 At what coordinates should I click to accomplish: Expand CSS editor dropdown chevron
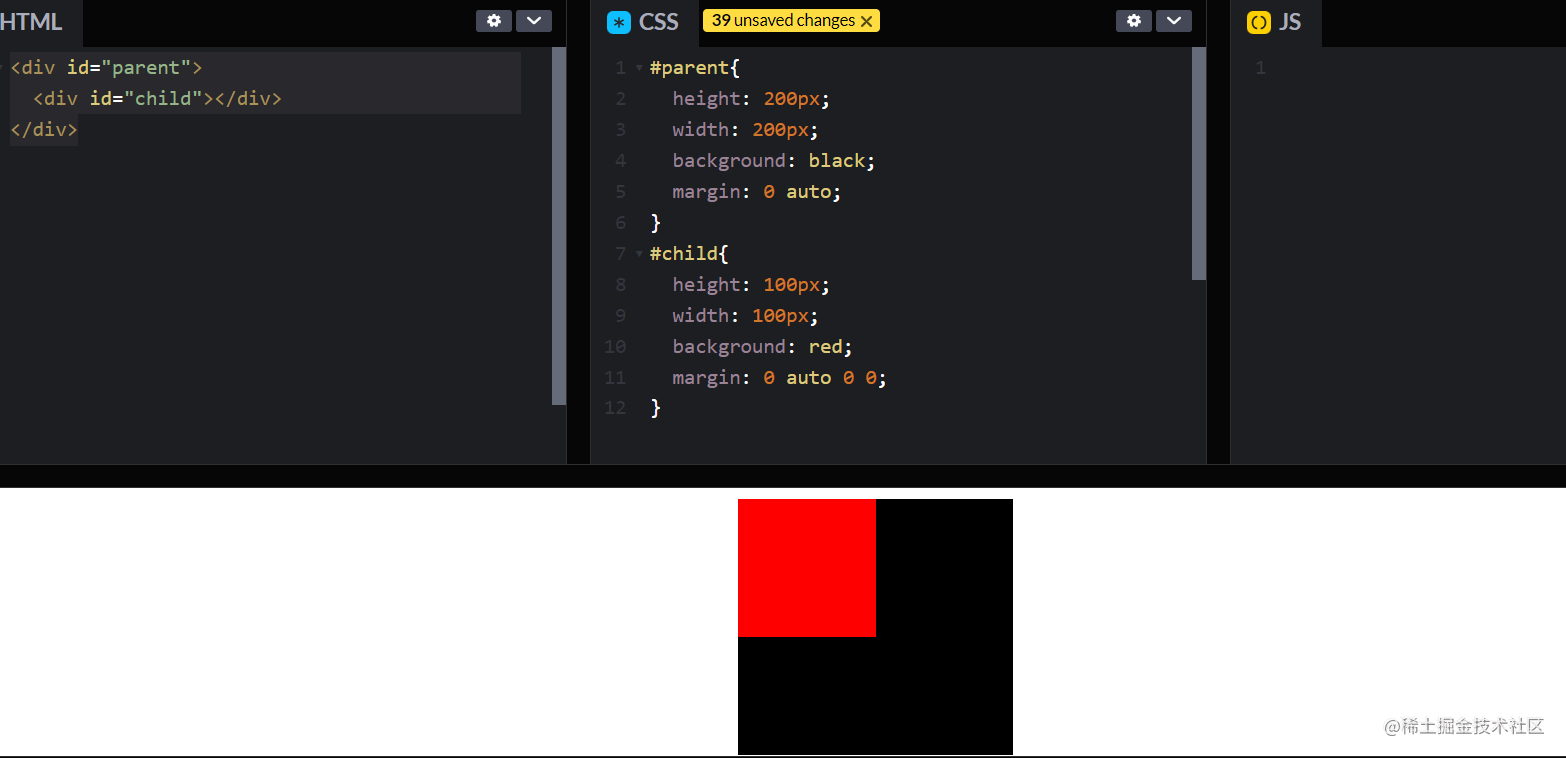1174,21
